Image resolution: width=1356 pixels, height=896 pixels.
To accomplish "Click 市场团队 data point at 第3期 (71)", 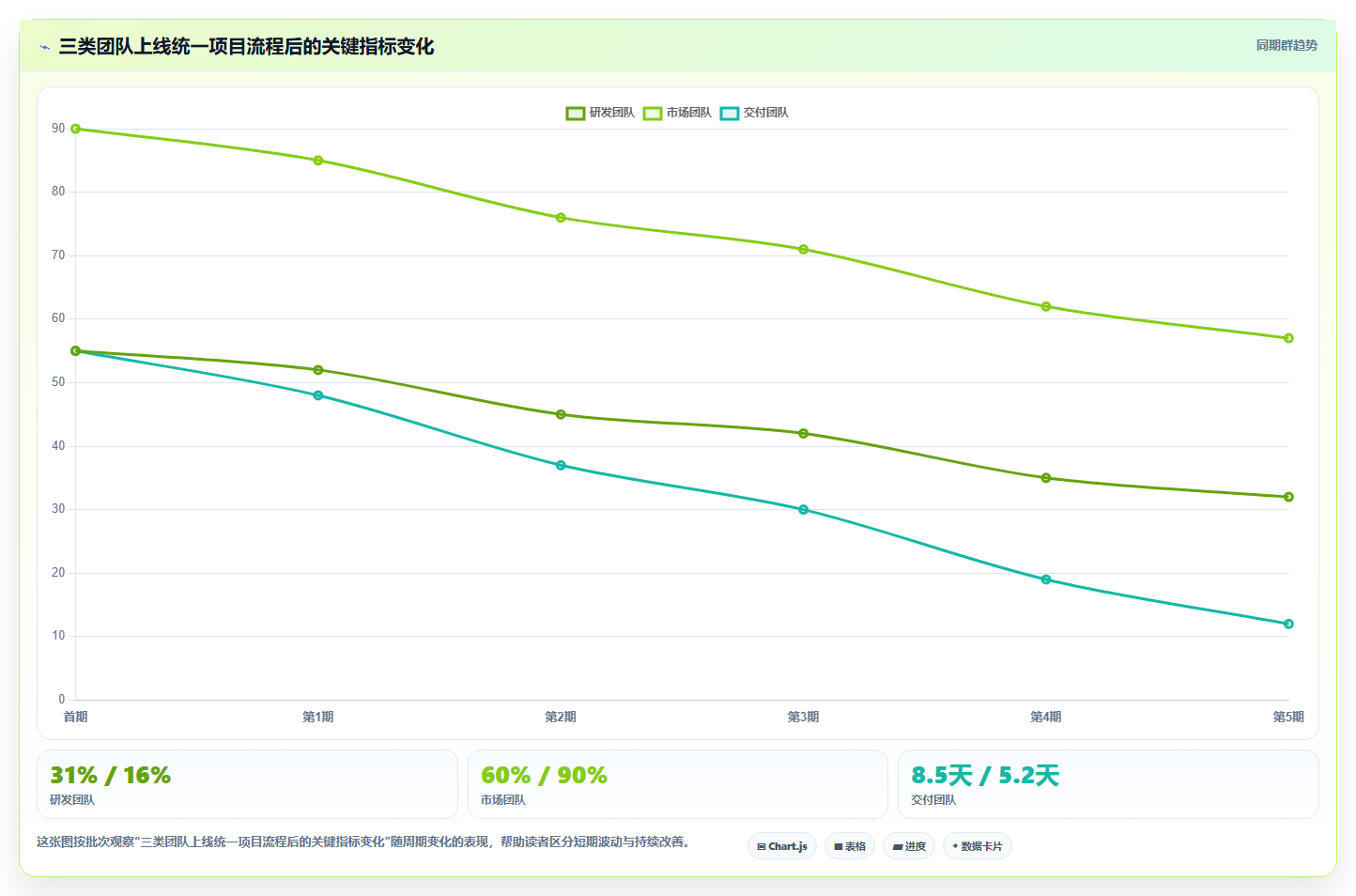I will [804, 250].
